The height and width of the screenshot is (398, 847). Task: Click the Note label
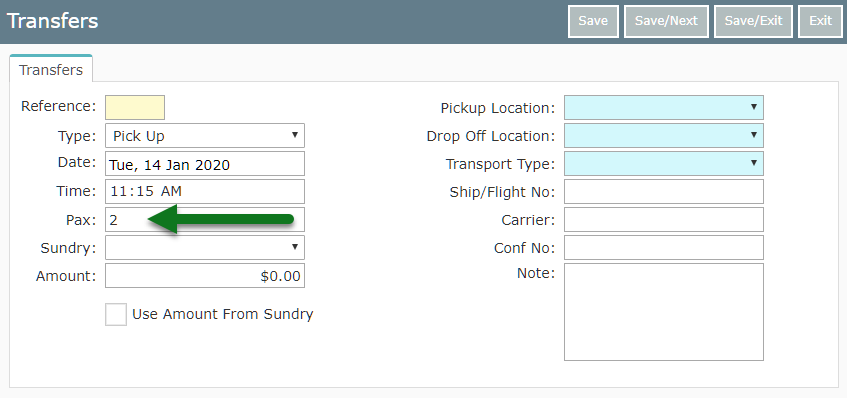536,273
